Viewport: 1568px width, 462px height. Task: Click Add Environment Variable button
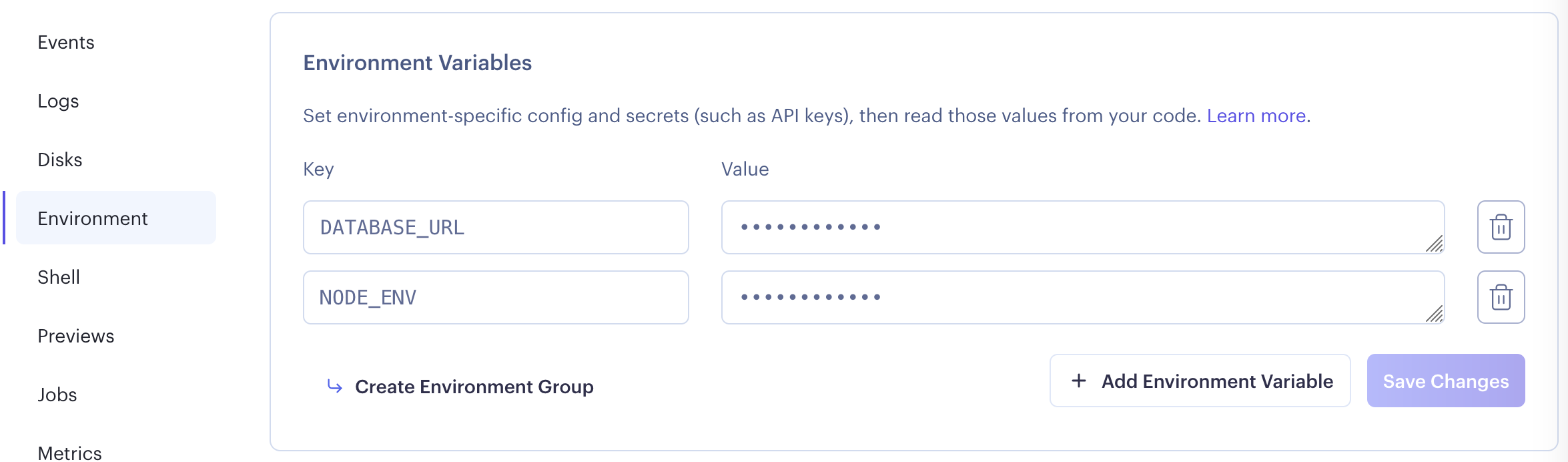coord(1200,381)
